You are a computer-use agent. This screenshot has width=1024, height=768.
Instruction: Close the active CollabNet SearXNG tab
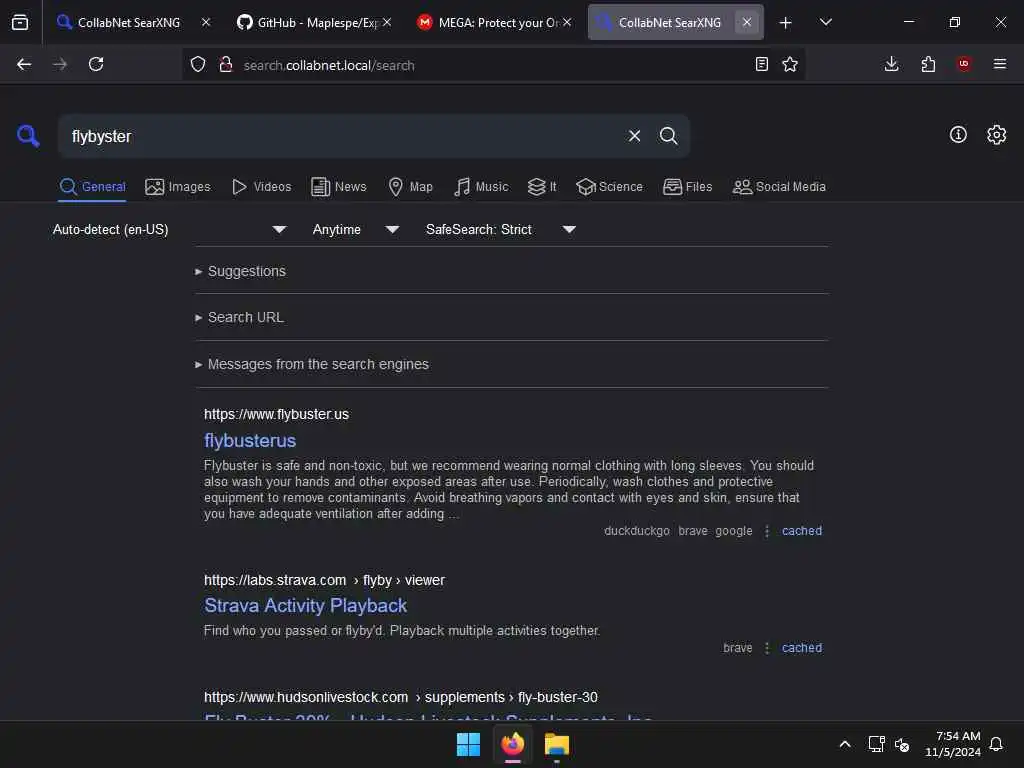[746, 22]
